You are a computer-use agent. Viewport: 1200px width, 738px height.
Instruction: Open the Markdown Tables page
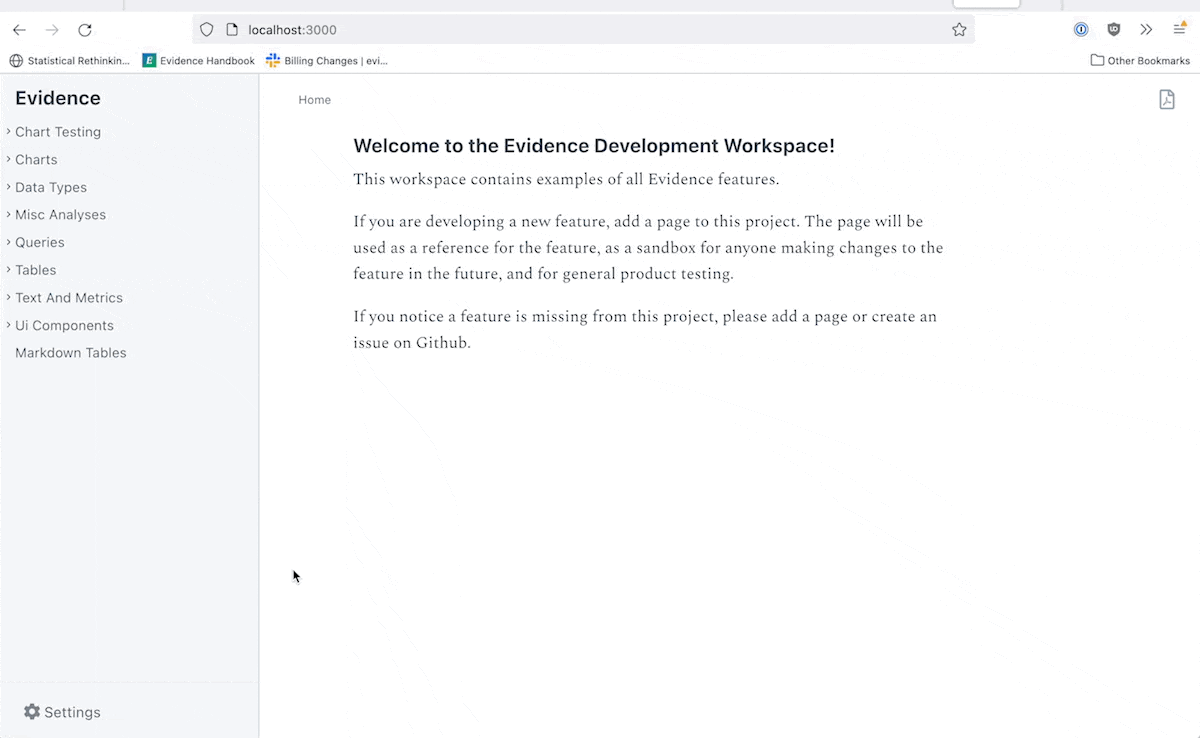click(x=71, y=353)
